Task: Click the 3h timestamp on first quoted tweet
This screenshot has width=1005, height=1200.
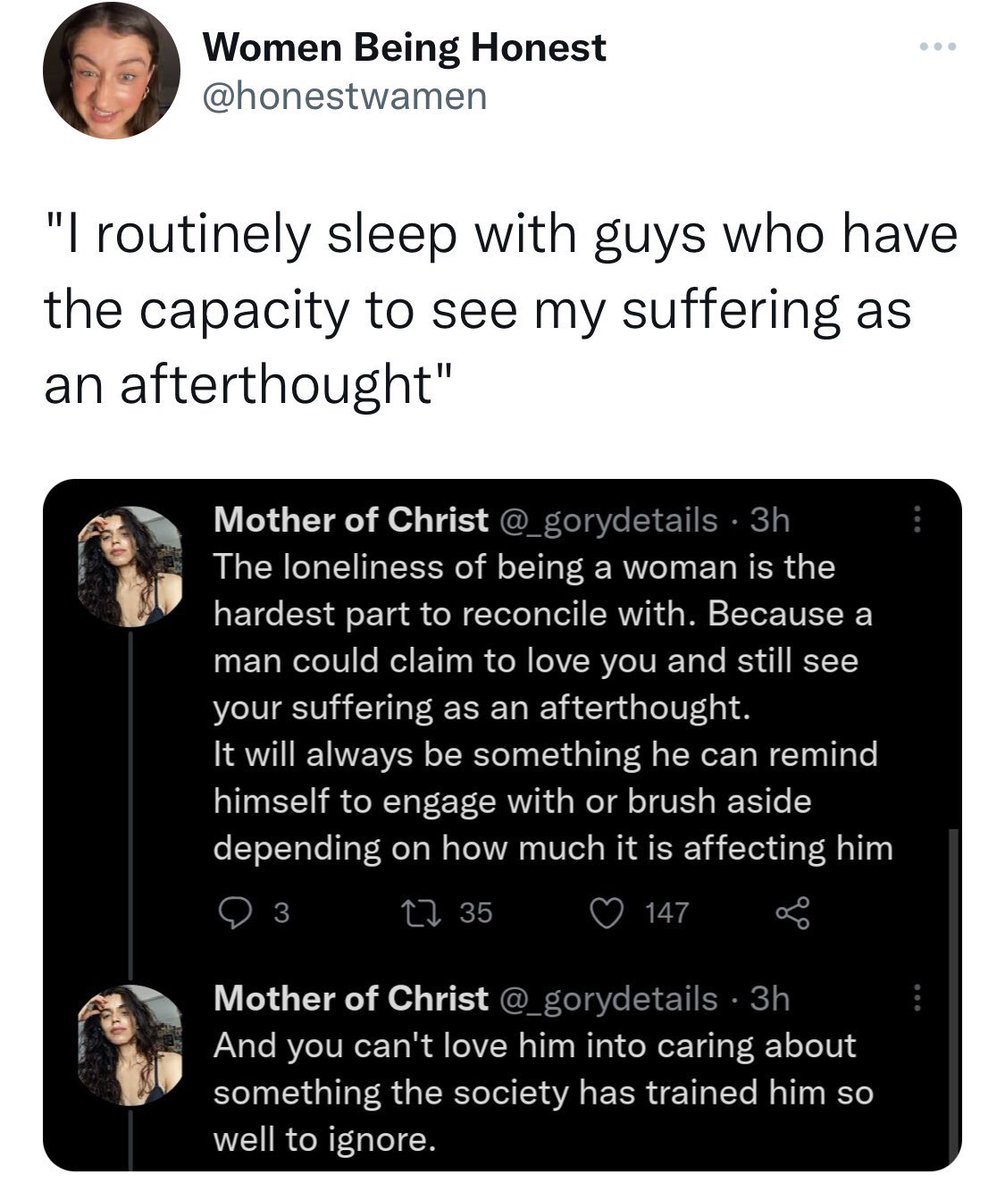Action: (x=770, y=520)
